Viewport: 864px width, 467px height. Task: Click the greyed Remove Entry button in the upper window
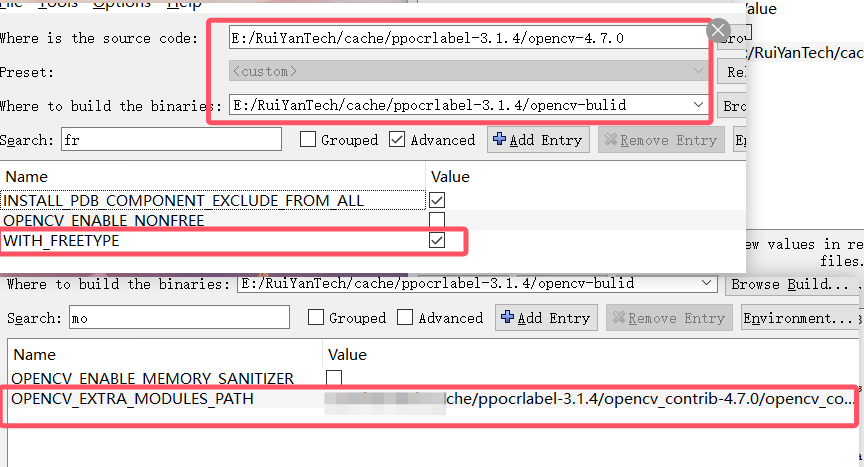(661, 140)
